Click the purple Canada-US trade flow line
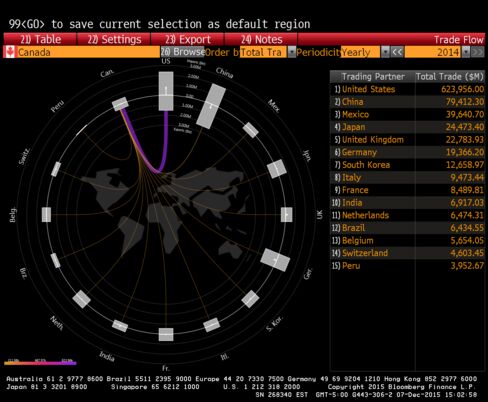 (x=166, y=140)
